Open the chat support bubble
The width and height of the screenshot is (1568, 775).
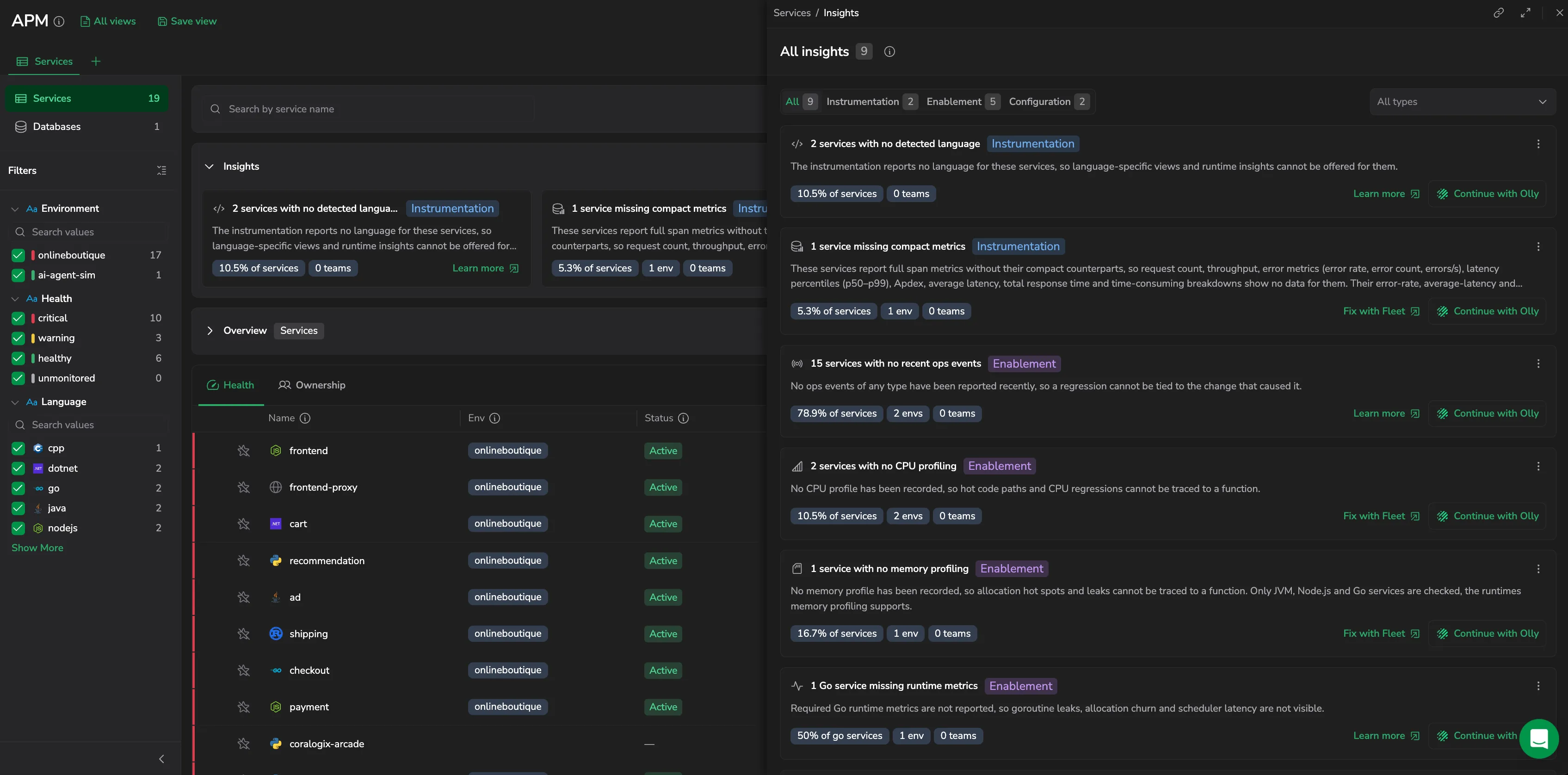tap(1539, 738)
